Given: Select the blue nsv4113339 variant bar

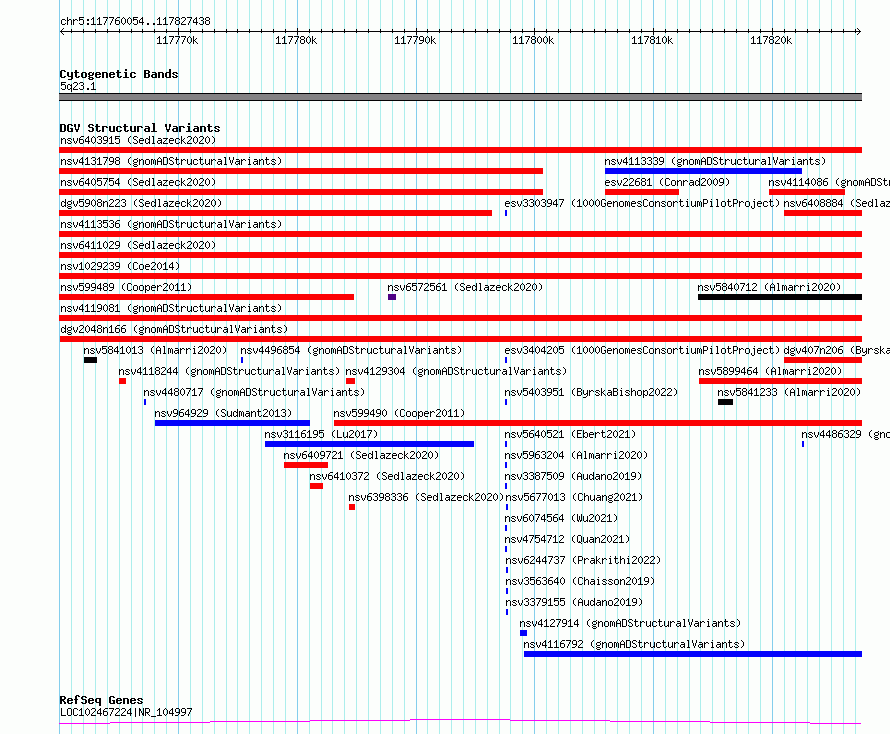Looking at the screenshot, I should point(703,171).
